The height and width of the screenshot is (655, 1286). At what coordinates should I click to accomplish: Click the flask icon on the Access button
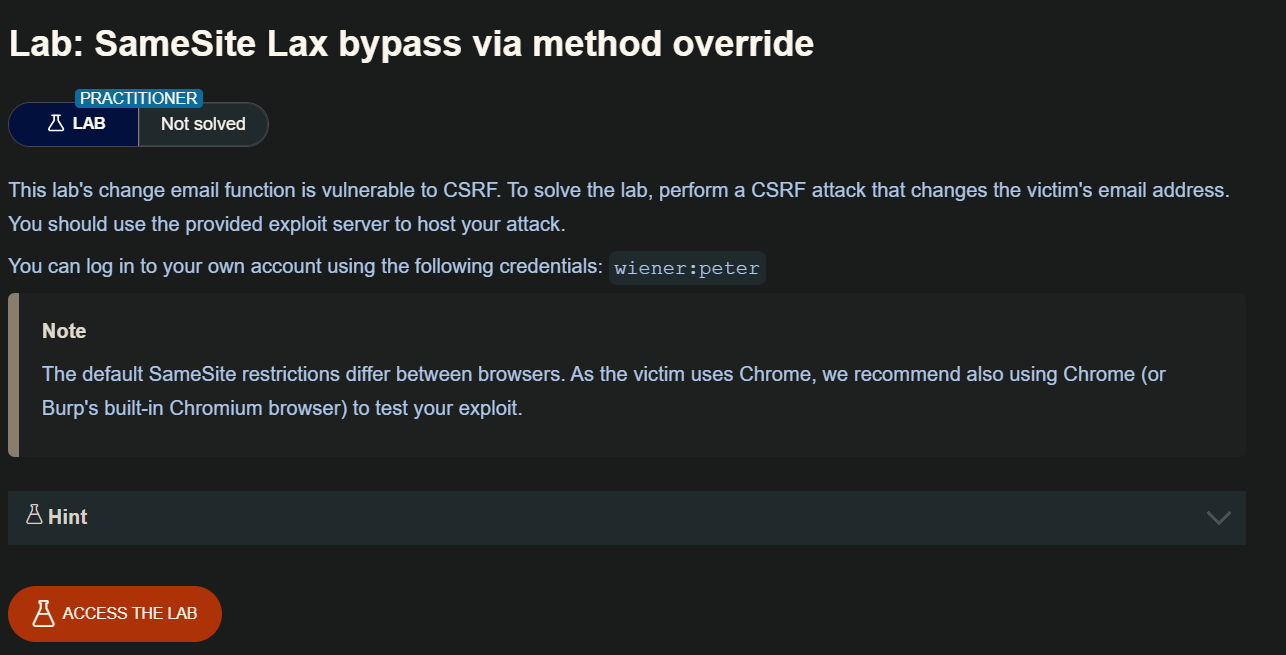pos(42,613)
